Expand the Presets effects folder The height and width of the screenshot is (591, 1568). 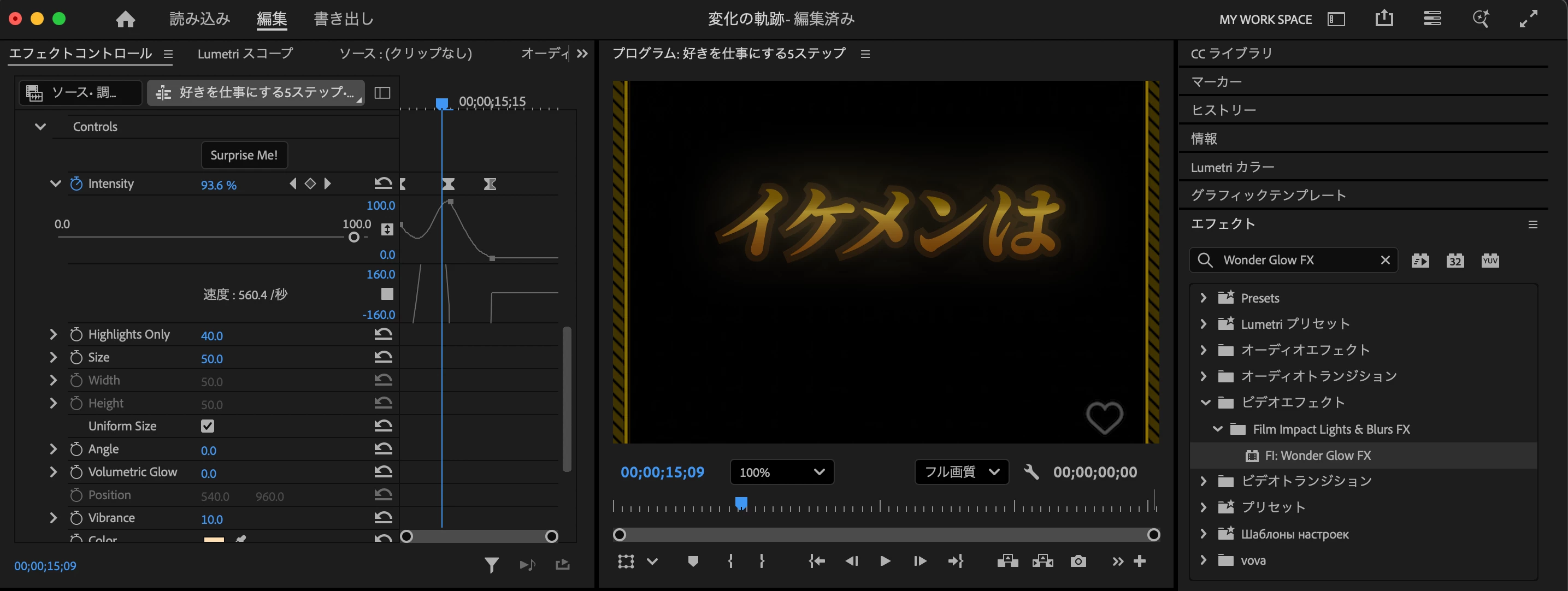click(1204, 298)
